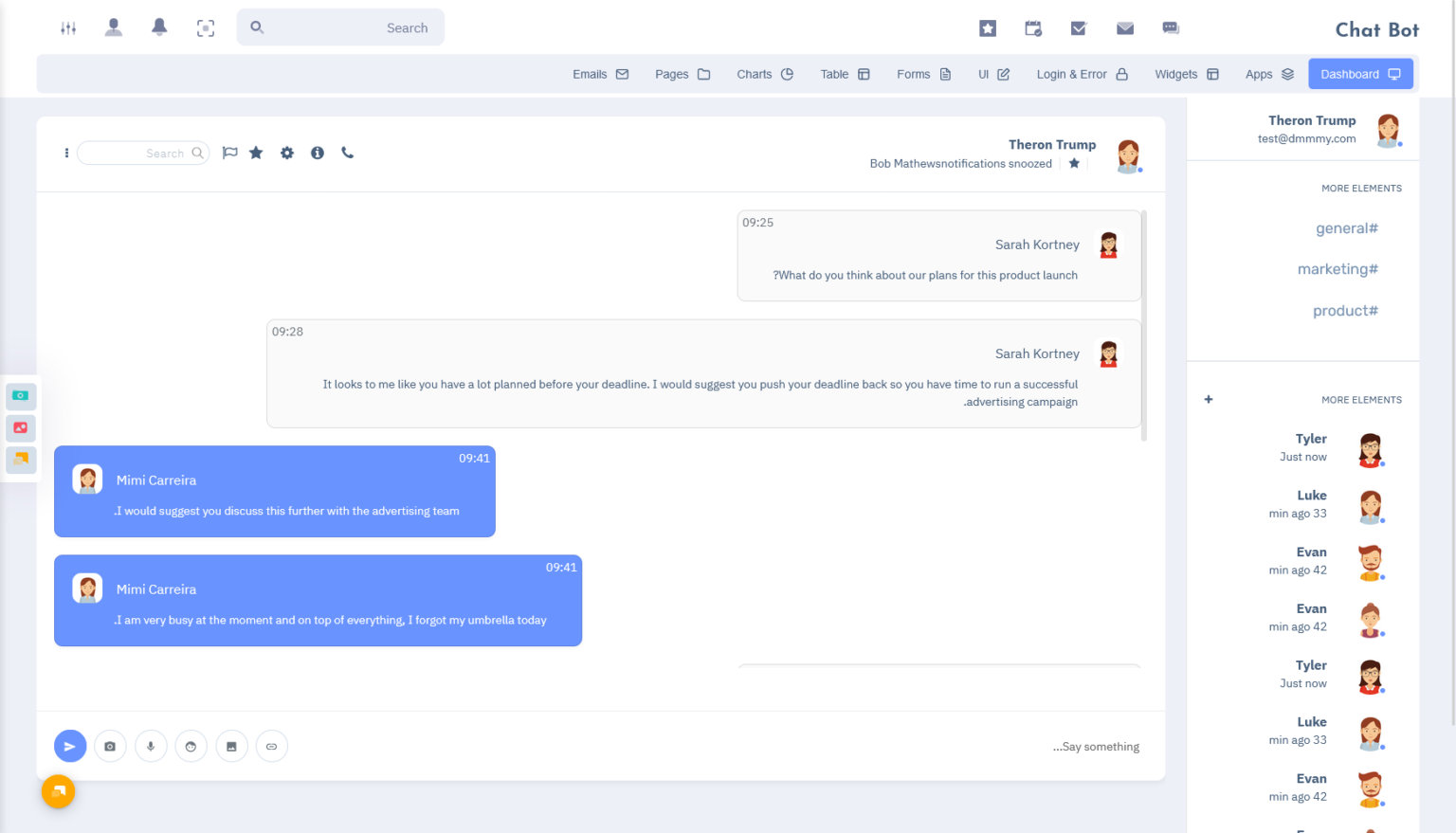Open the settings sliders icon in top bar
The width and height of the screenshot is (1456, 833).
(68, 28)
